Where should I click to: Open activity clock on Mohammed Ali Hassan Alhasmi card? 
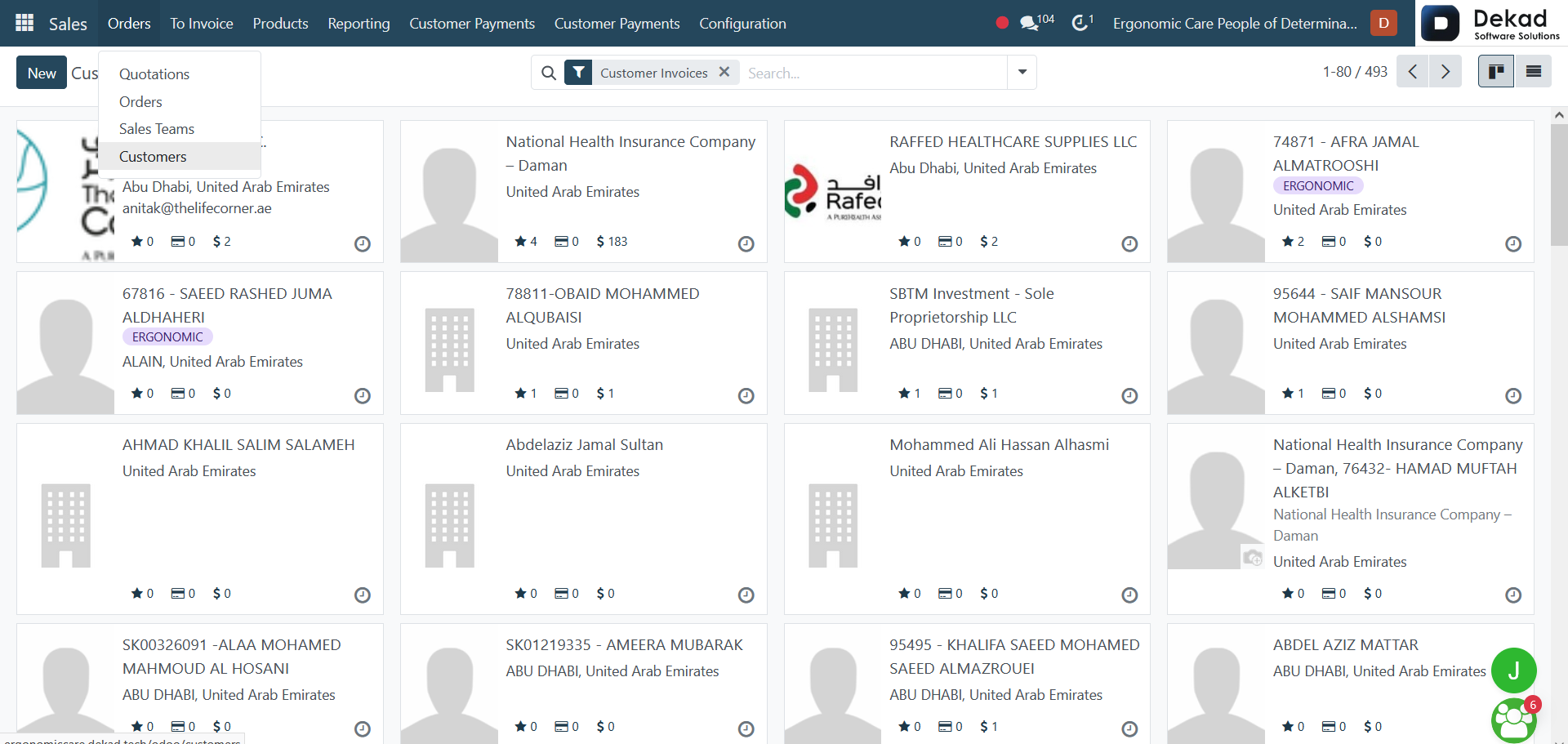tap(1129, 595)
